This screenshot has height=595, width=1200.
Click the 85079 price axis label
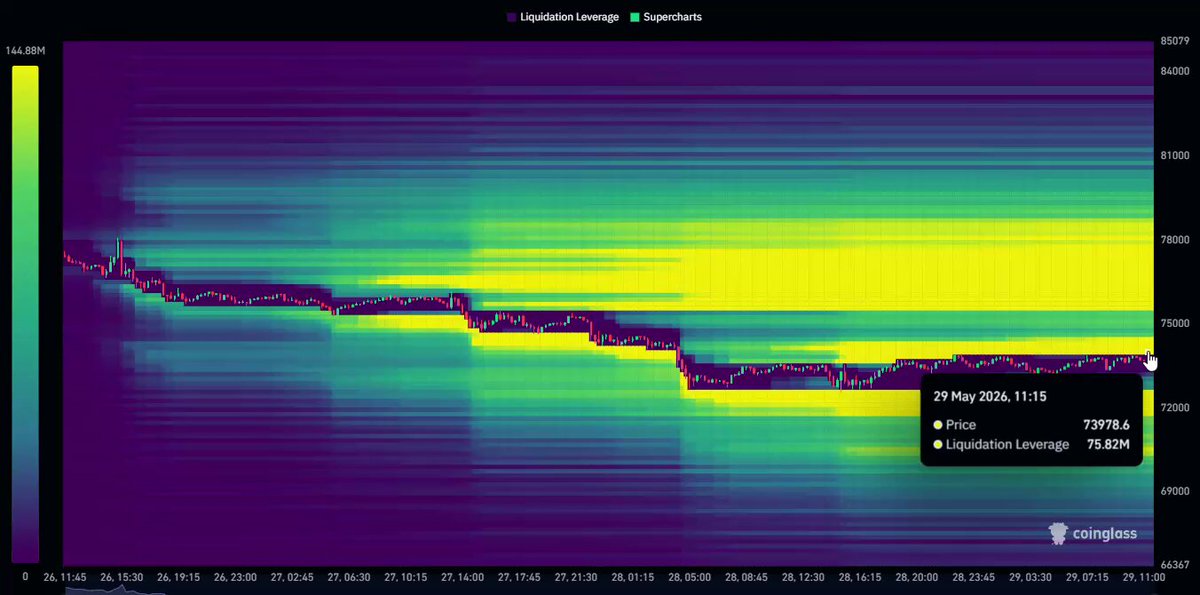(1174, 41)
